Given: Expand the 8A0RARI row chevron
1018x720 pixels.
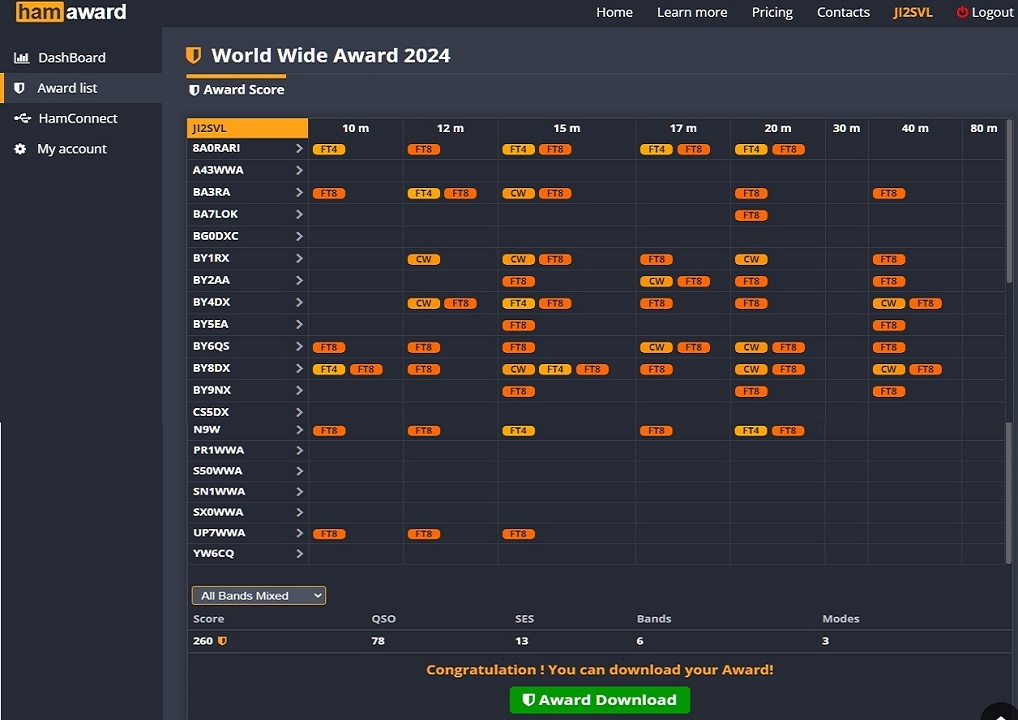Looking at the screenshot, I should (298, 148).
